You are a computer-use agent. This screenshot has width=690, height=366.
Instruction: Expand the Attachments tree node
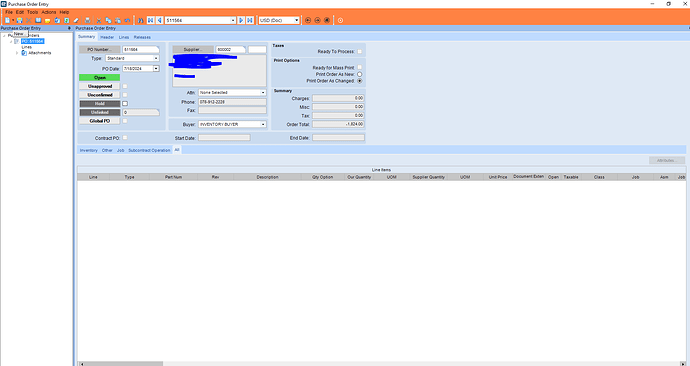(17, 53)
